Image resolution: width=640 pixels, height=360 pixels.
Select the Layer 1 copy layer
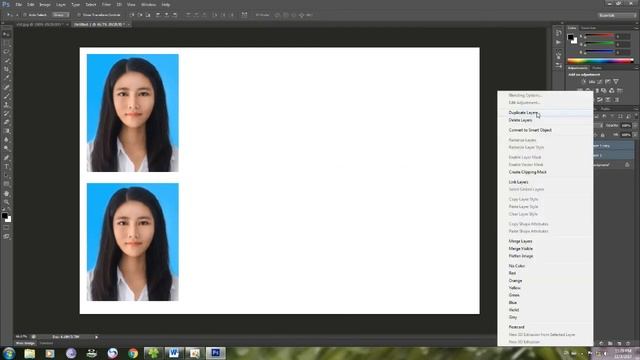click(x=613, y=146)
